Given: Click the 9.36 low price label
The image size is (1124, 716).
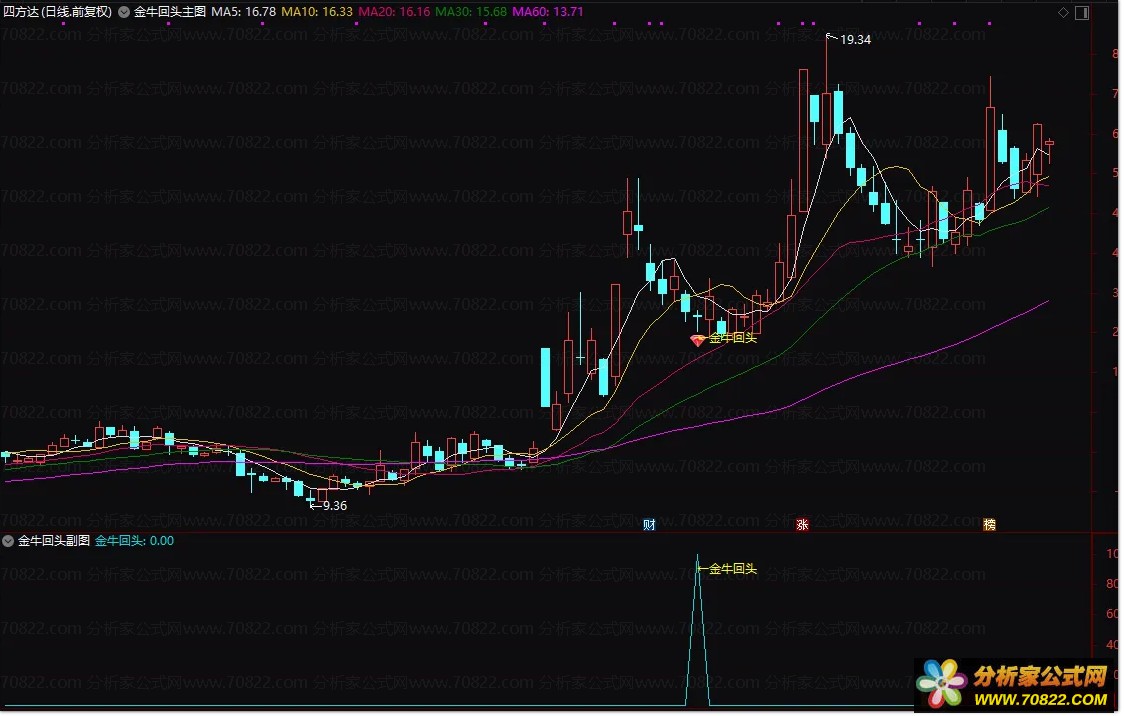Looking at the screenshot, I should point(335,506).
